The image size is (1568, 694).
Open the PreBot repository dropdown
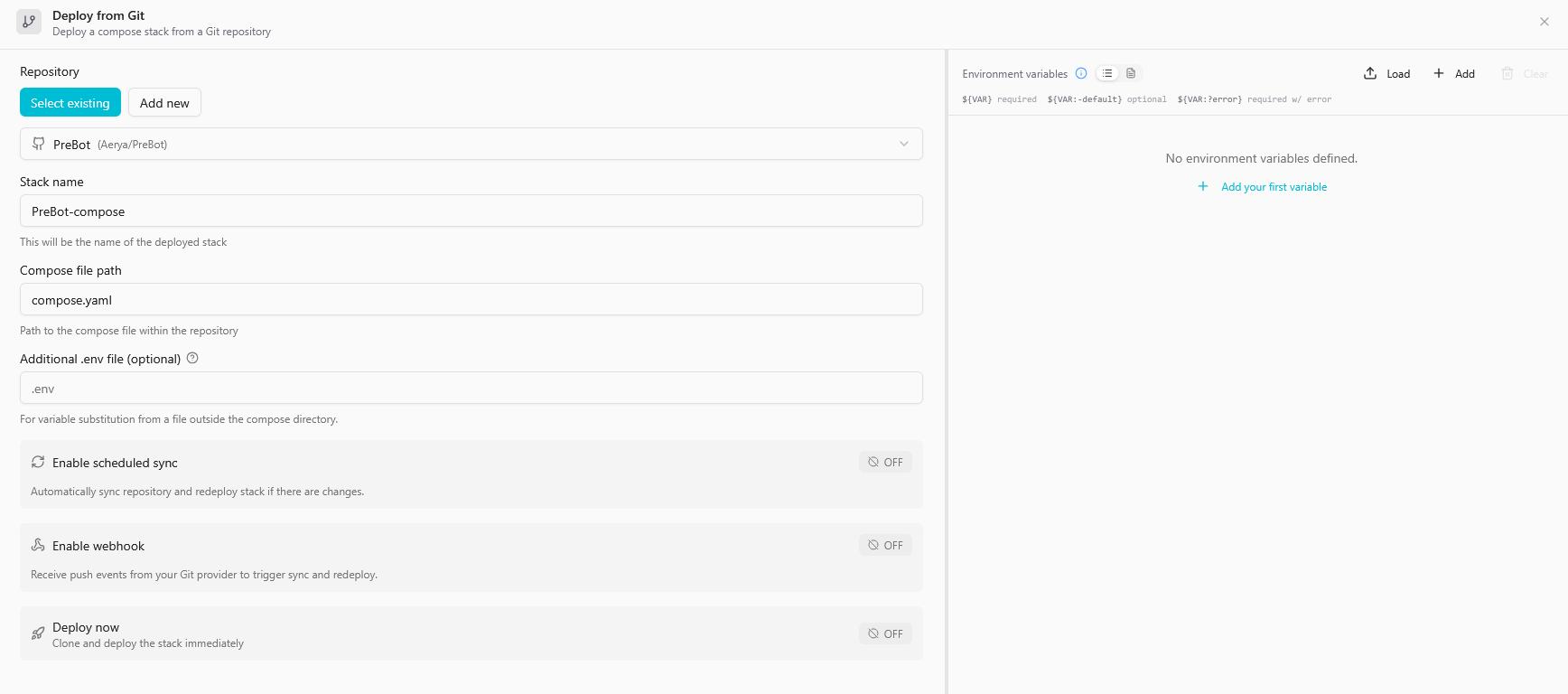470,144
